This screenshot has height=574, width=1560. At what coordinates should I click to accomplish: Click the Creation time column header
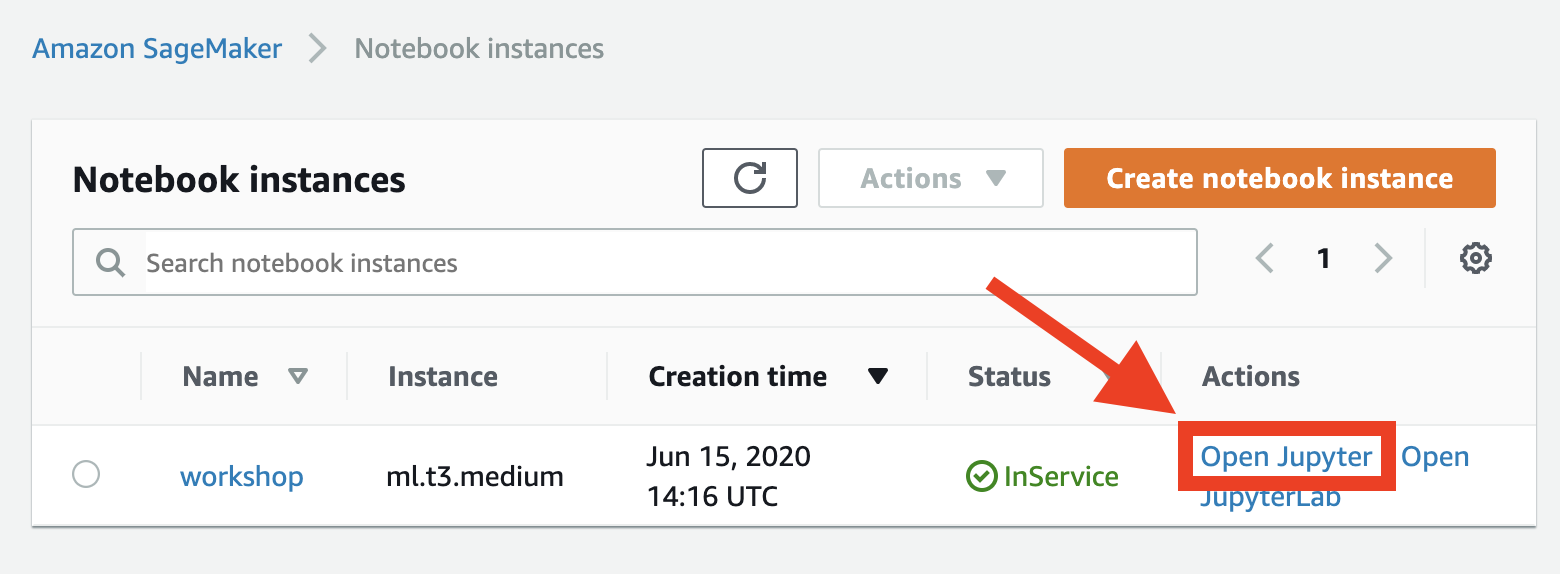(737, 377)
